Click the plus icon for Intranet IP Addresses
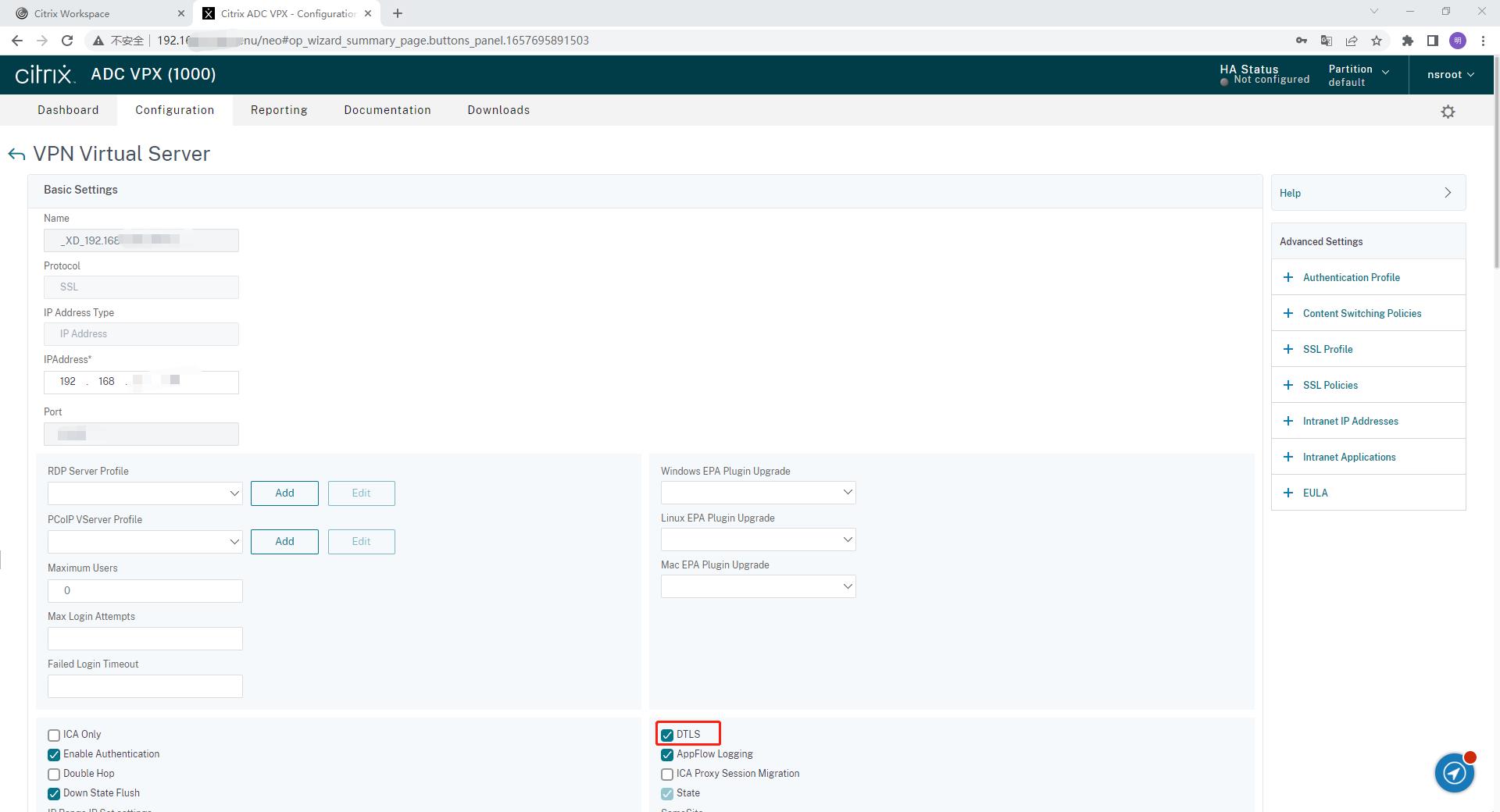Screen dimensions: 1500x812 pos(1288,421)
